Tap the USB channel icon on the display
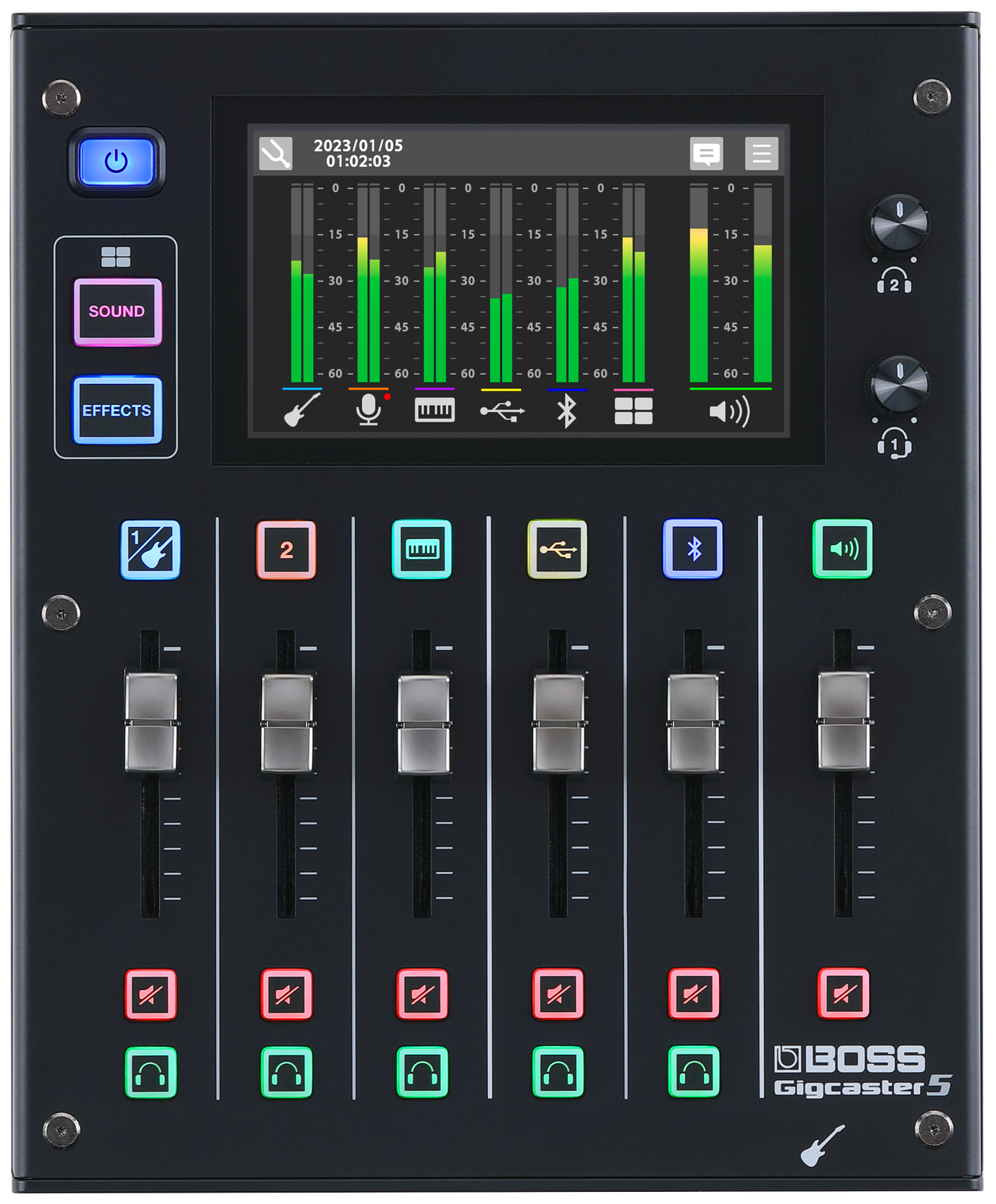Image resolution: width=996 pixels, height=1204 pixels. [x=501, y=410]
